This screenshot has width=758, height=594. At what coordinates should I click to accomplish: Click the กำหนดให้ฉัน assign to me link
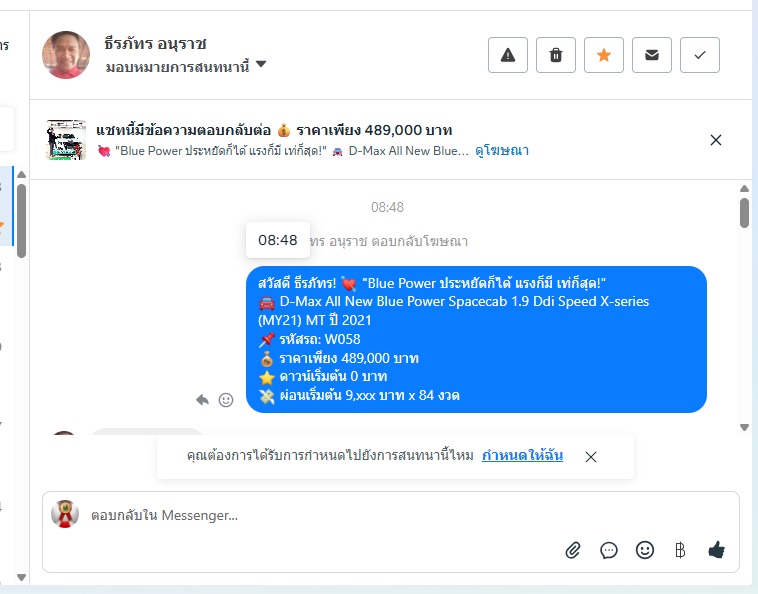pyautogui.click(x=522, y=455)
